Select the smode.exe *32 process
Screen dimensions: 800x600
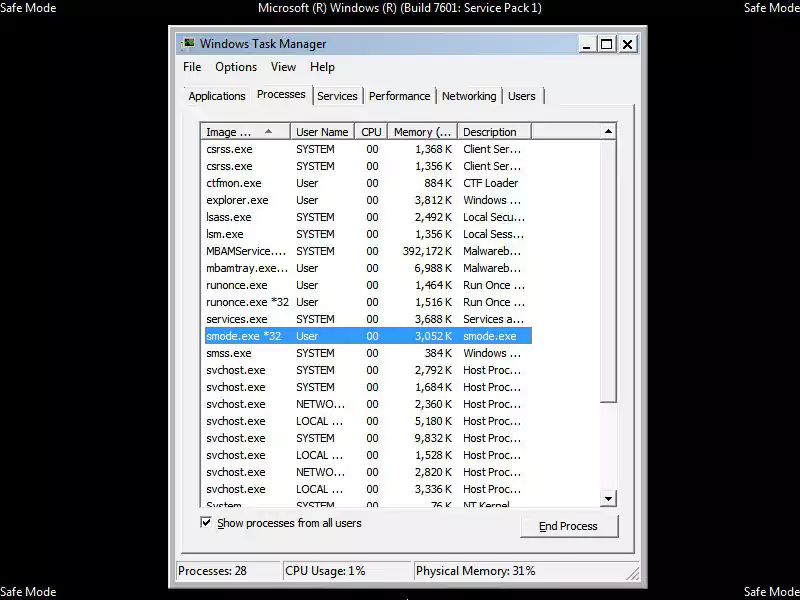366,336
